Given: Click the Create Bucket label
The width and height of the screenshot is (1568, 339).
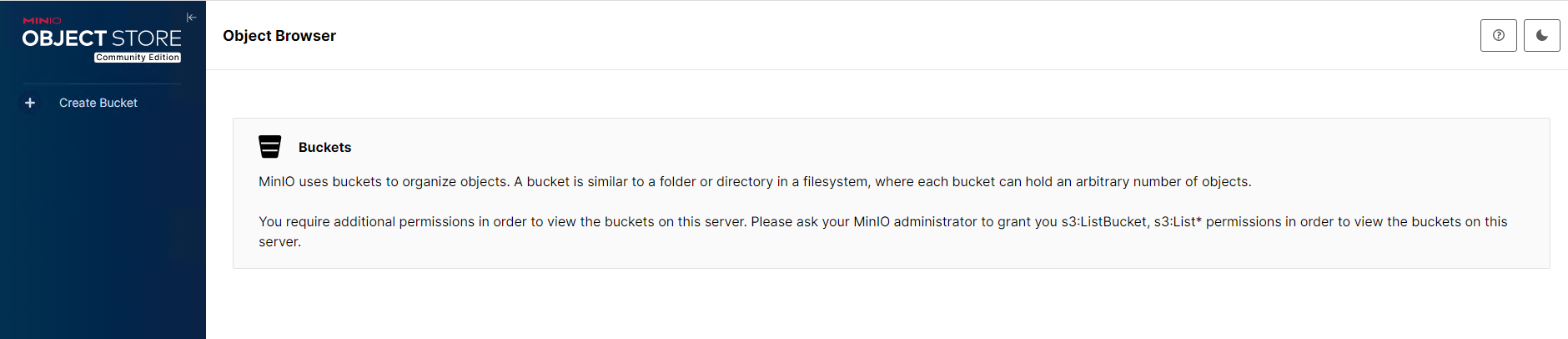Looking at the screenshot, I should (98, 103).
